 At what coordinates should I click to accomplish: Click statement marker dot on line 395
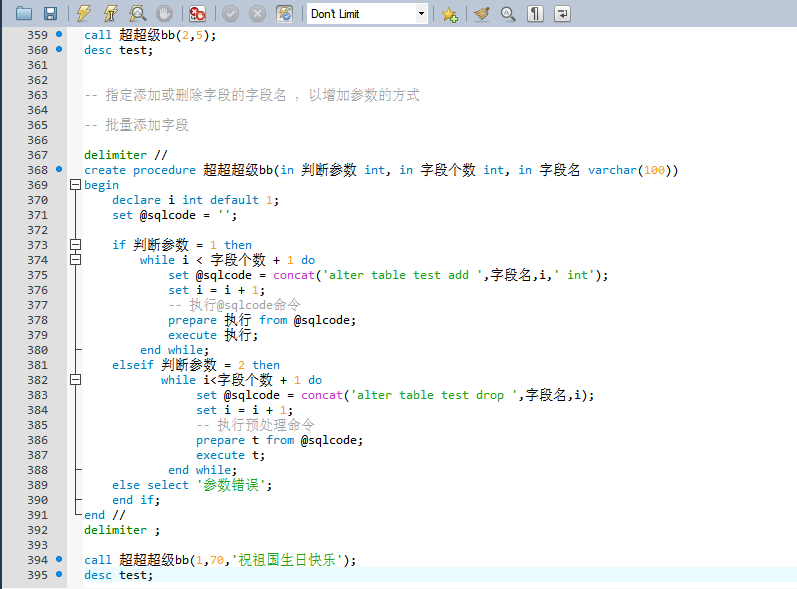(x=59, y=574)
